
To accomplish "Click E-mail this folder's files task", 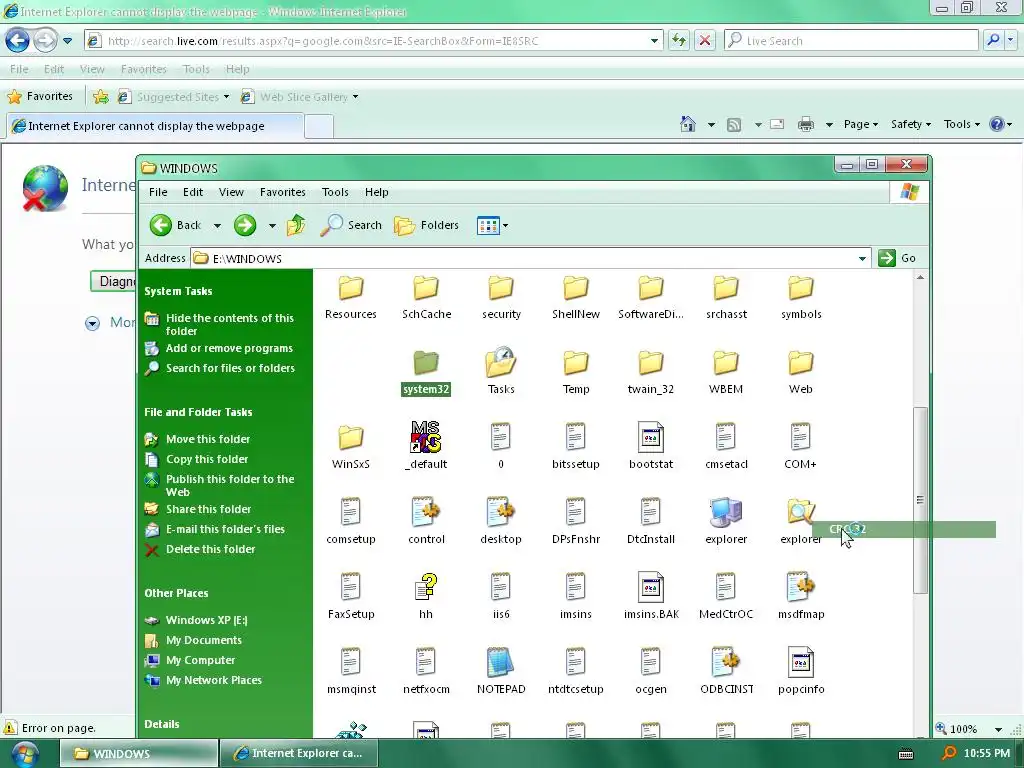I will coord(225,529).
